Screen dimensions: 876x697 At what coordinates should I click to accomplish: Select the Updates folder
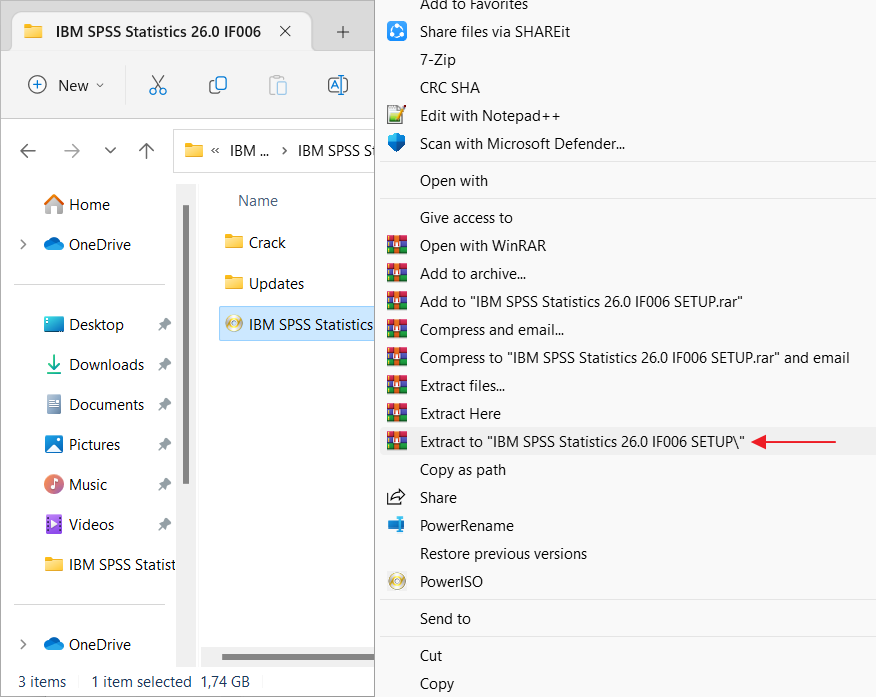[264, 283]
